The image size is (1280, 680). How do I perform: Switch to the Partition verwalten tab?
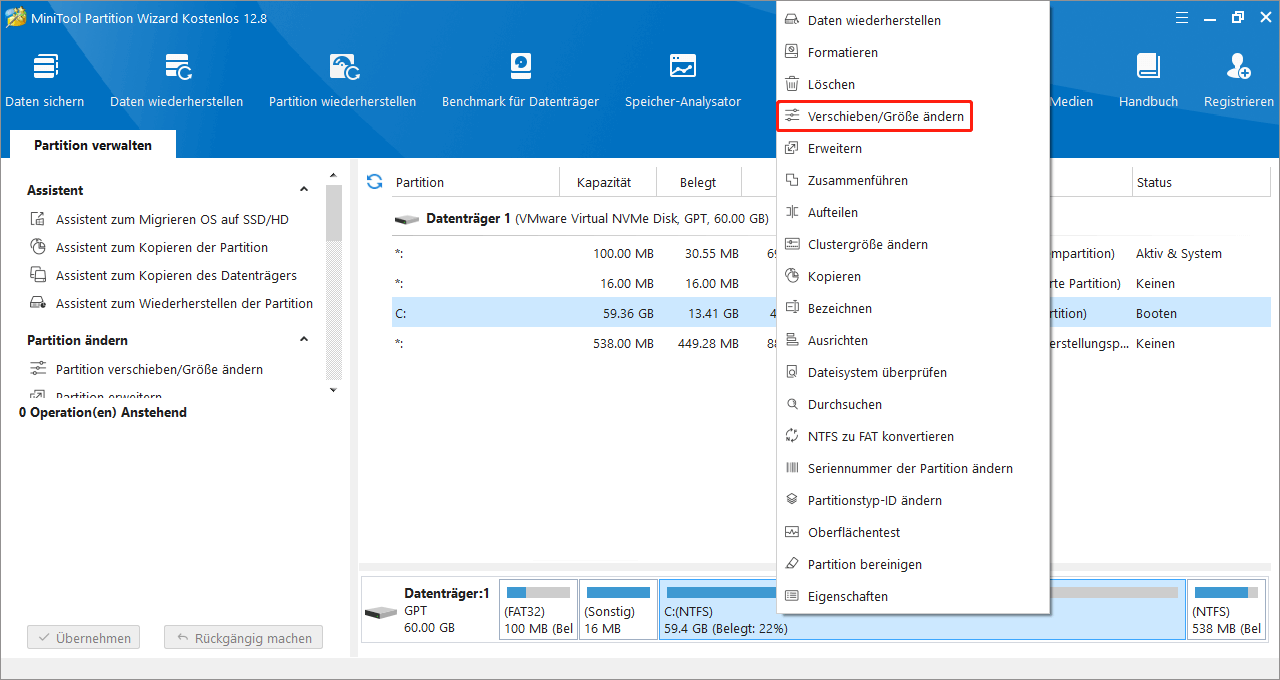tap(93, 145)
